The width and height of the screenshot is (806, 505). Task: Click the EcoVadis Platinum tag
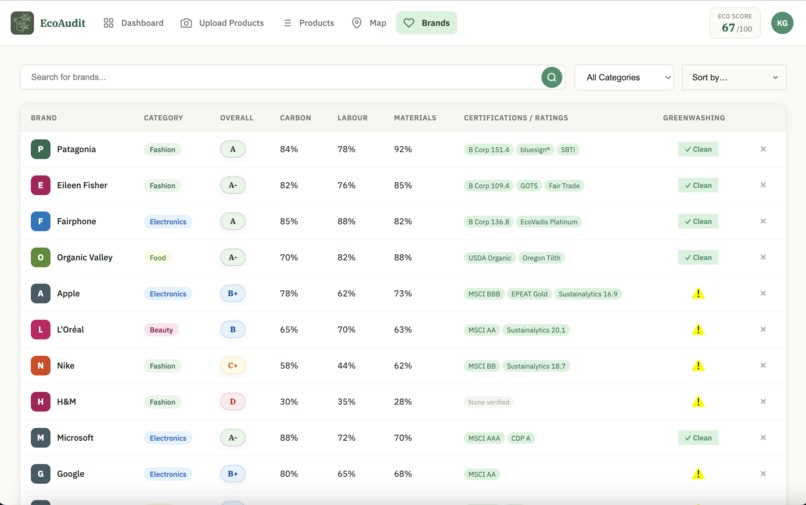548,222
